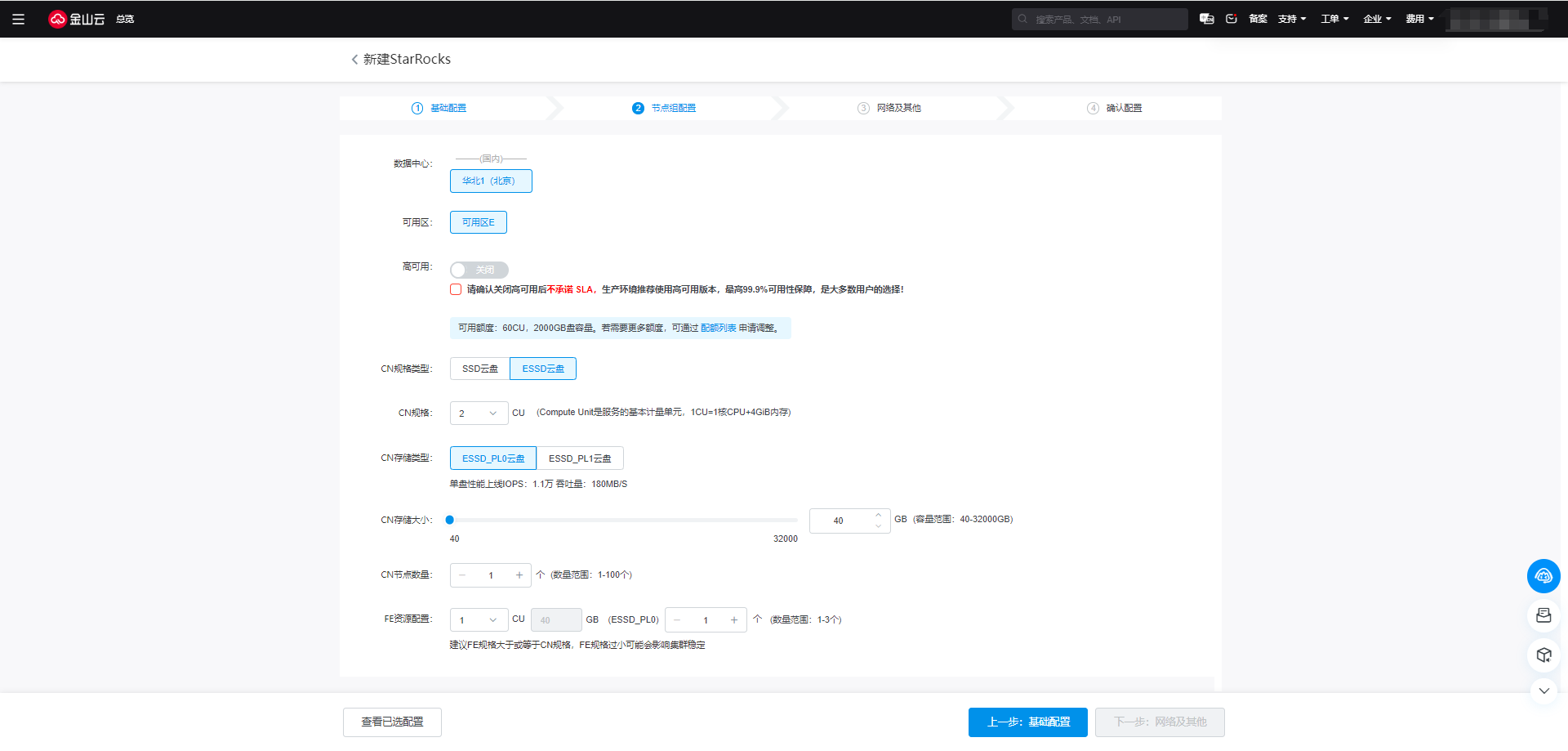
Task: Open the hamburger navigation menu
Action: (18, 19)
